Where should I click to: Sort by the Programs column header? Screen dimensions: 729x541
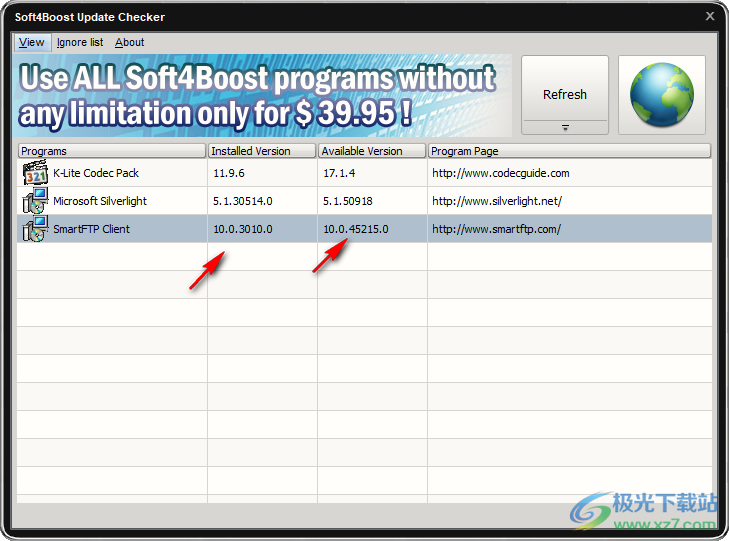[112, 151]
